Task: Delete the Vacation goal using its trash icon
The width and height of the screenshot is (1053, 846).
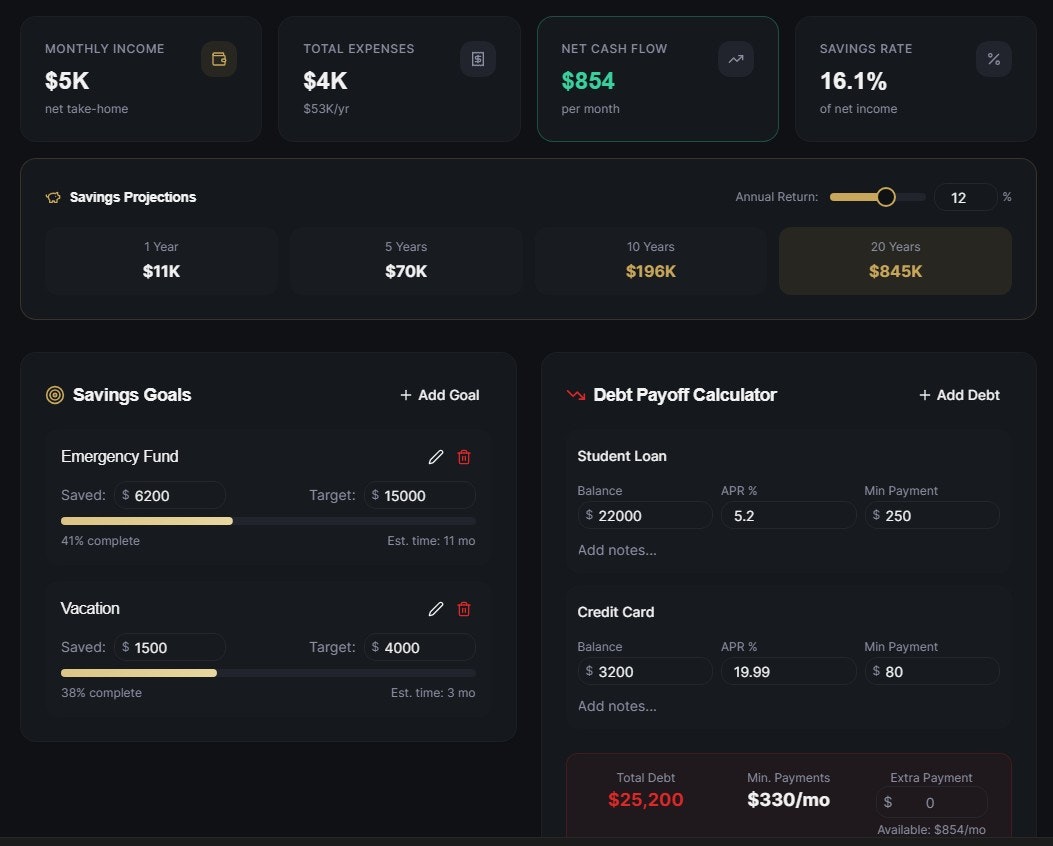Action: (464, 609)
